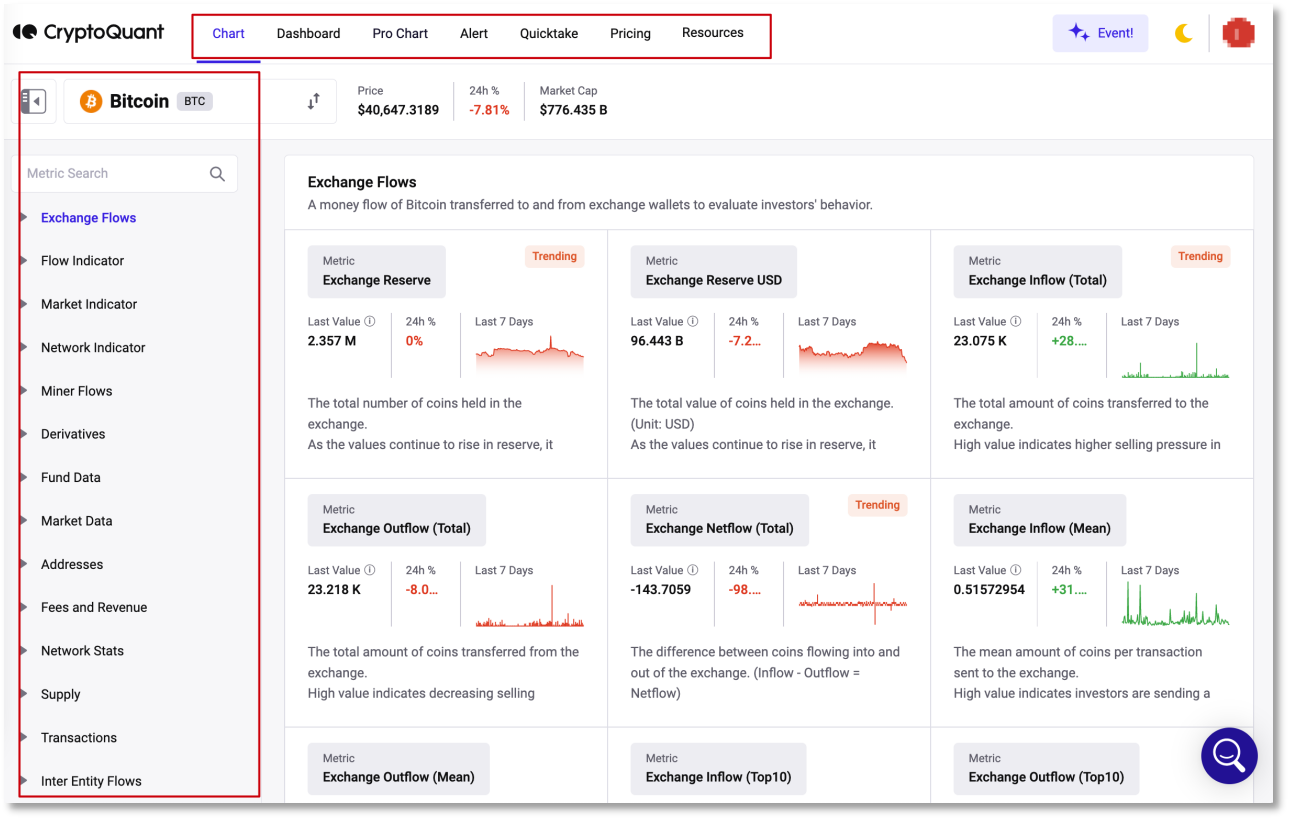1290x819 pixels.
Task: Click Exchange Netflow (Total) 7-day sparkline
Action: pos(852,603)
